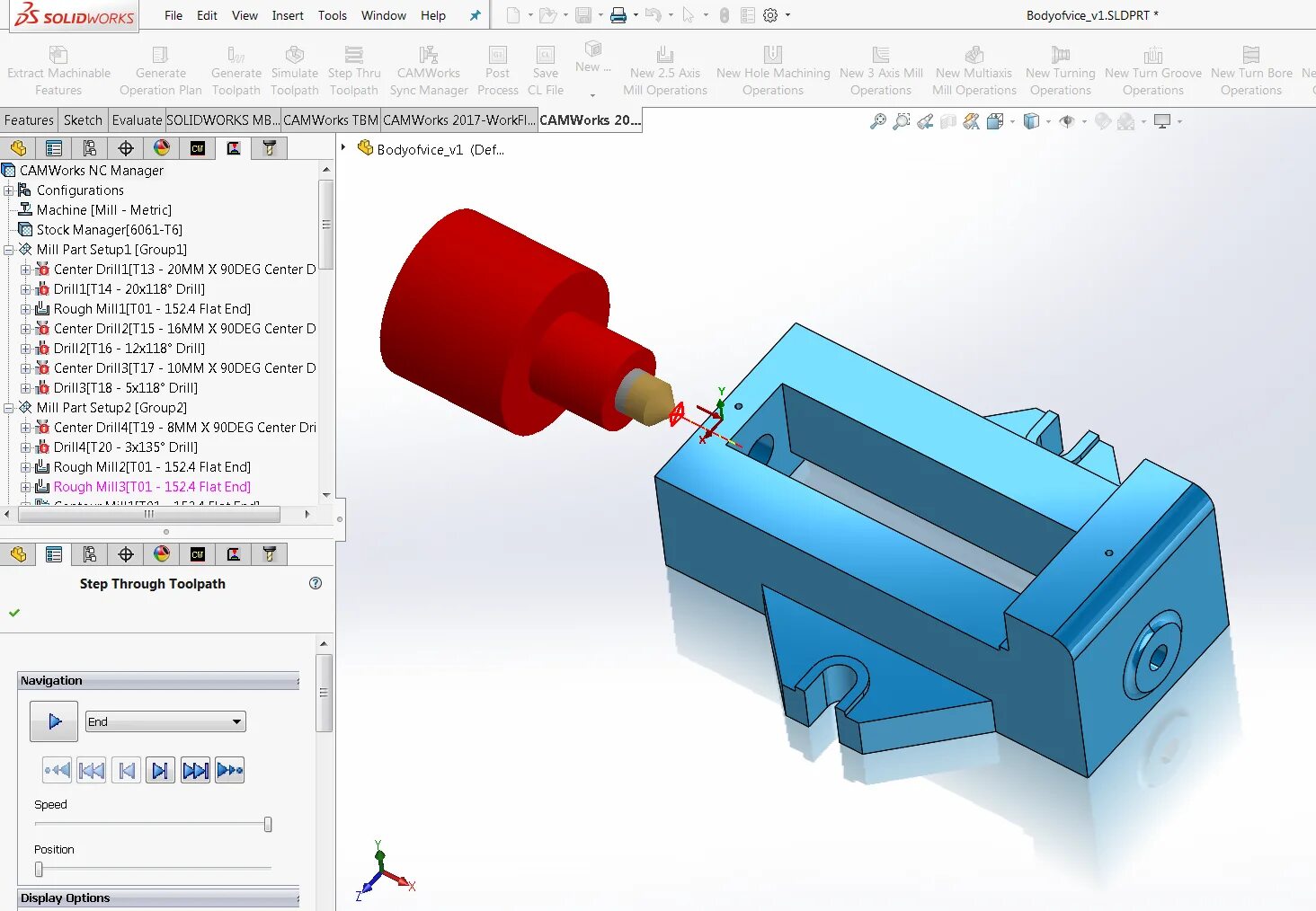Open the File menu
The image size is (1316, 911).
coord(173,15)
